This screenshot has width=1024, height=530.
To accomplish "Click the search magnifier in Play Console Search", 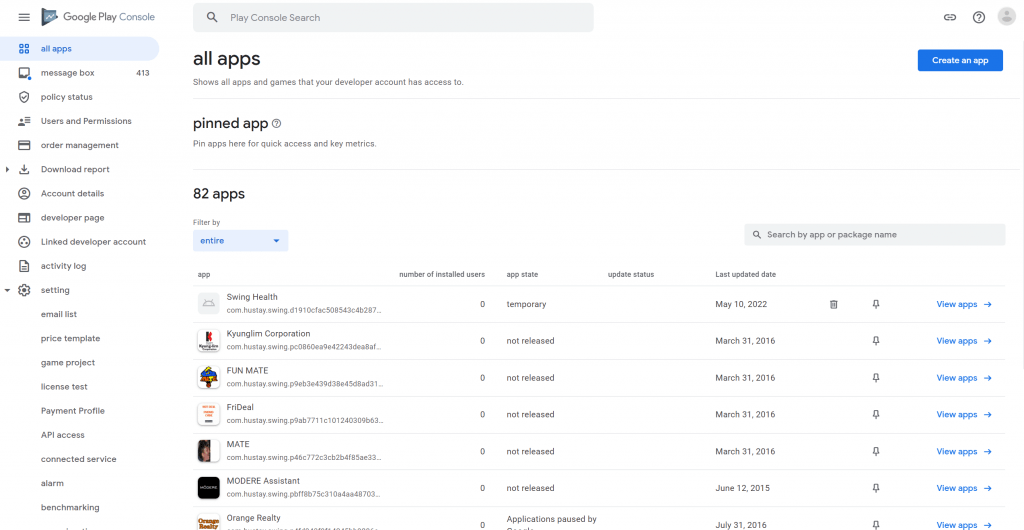I will click(x=212, y=18).
